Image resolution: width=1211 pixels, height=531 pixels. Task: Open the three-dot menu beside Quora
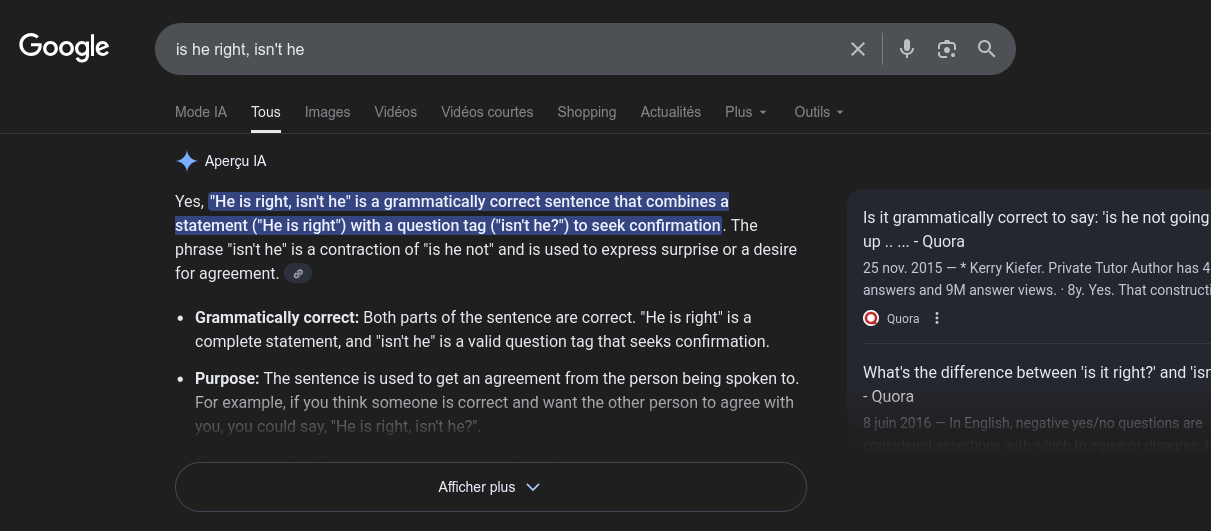tap(937, 318)
